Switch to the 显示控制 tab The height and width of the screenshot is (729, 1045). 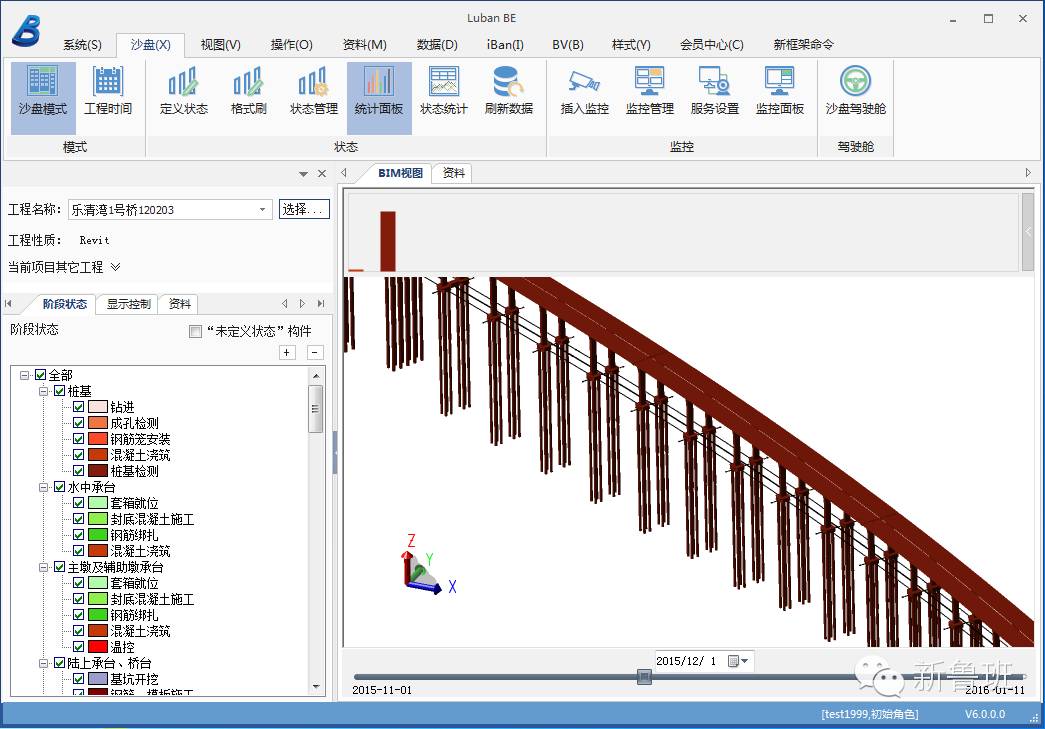point(129,304)
